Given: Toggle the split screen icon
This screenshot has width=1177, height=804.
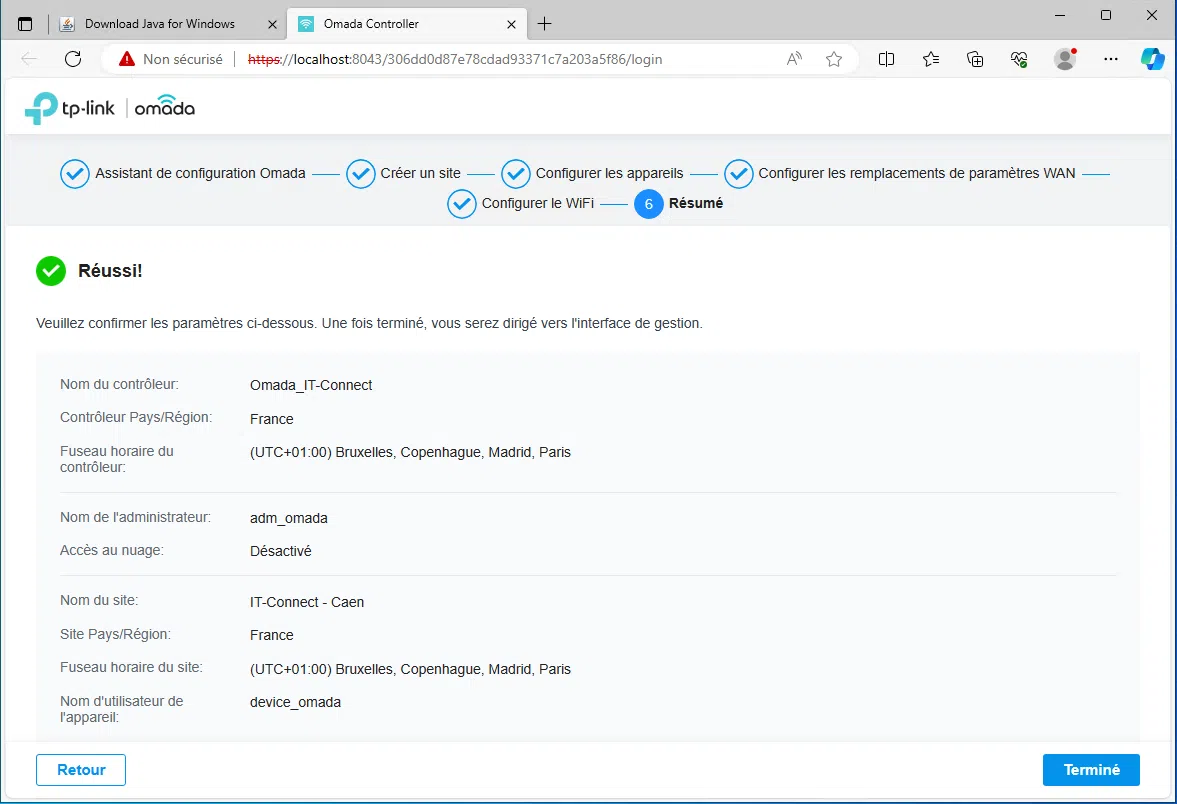Looking at the screenshot, I should 887,59.
